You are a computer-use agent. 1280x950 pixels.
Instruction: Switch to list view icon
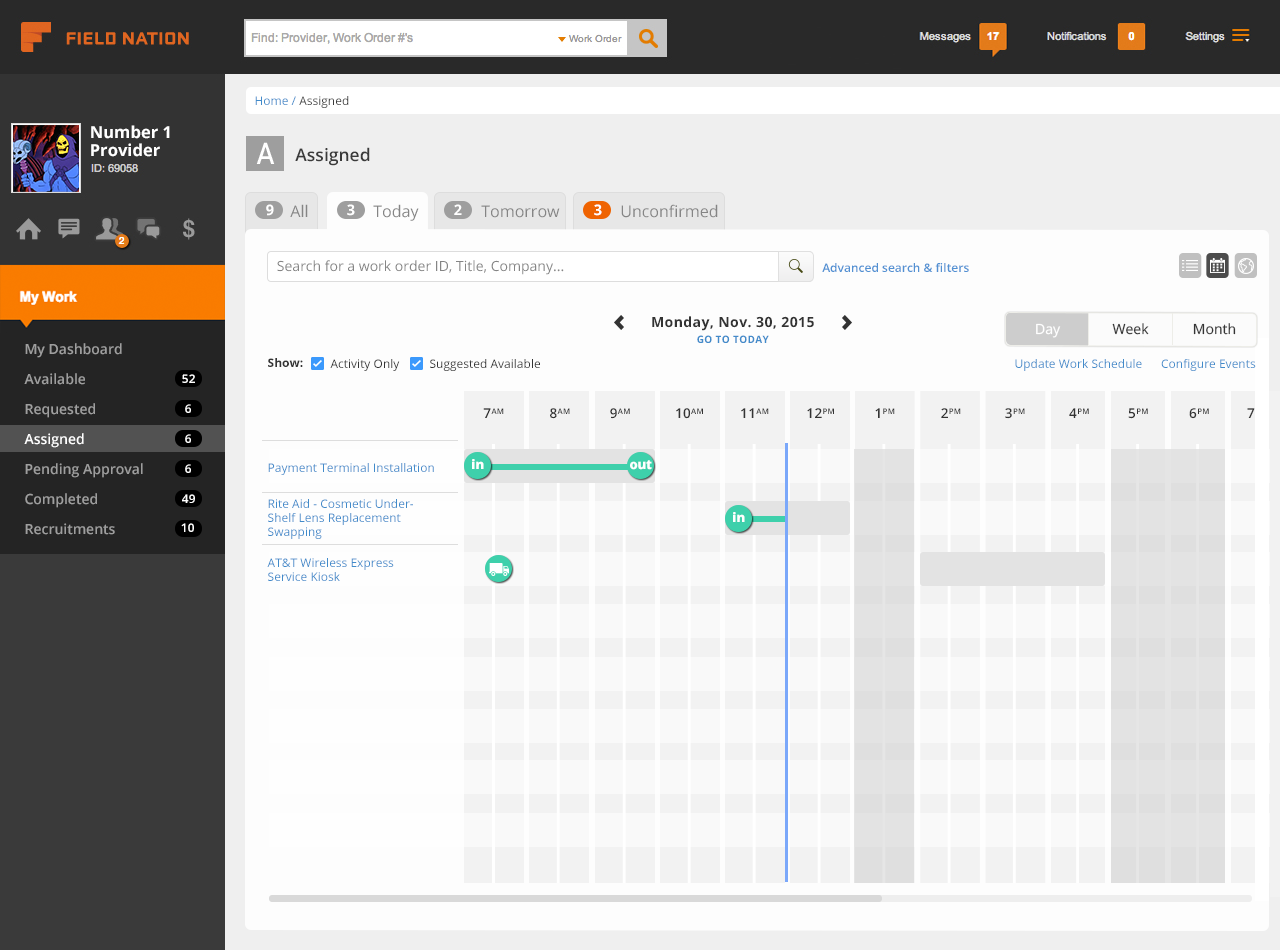(1190, 266)
